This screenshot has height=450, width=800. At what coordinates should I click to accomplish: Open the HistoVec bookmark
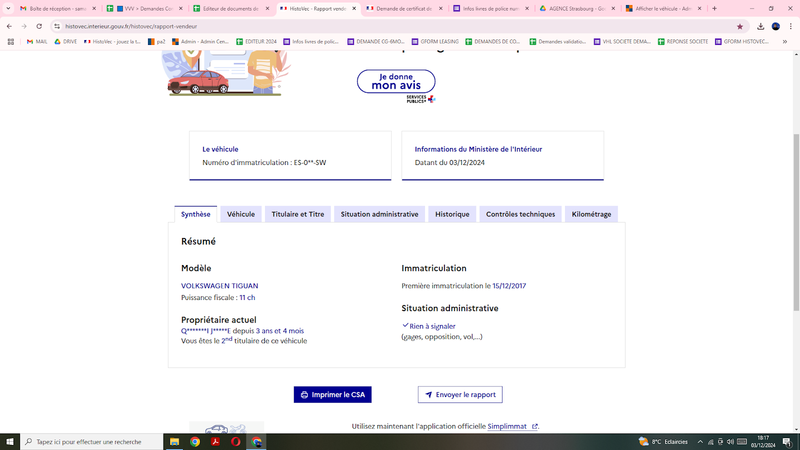click(x=112, y=42)
